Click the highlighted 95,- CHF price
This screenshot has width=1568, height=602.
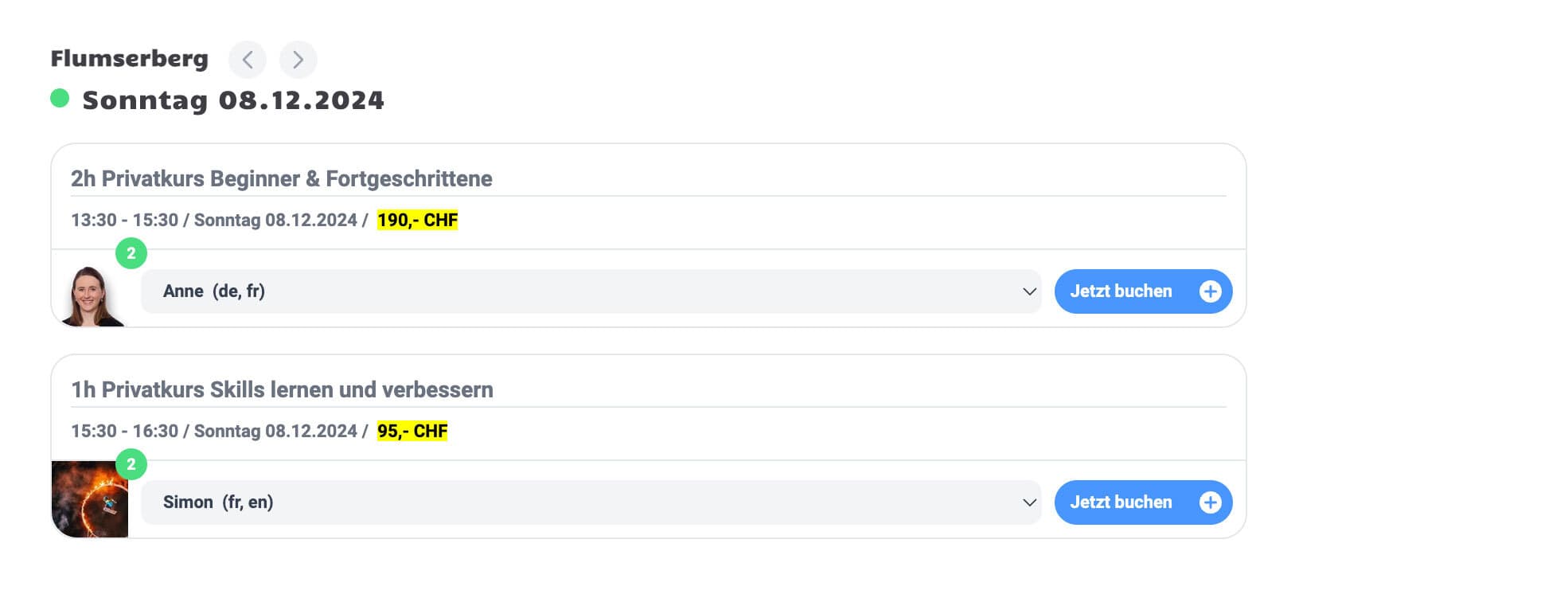click(412, 431)
